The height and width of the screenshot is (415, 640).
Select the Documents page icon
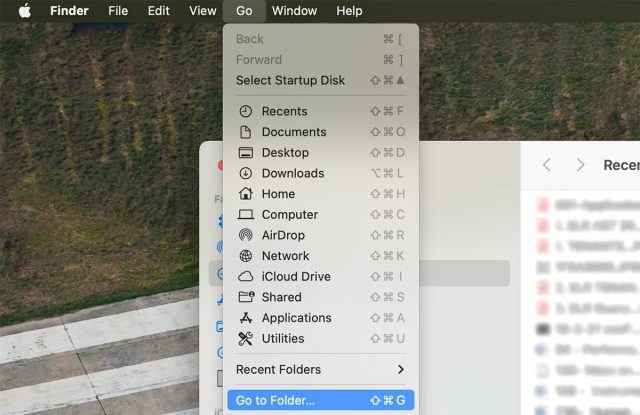(x=245, y=132)
